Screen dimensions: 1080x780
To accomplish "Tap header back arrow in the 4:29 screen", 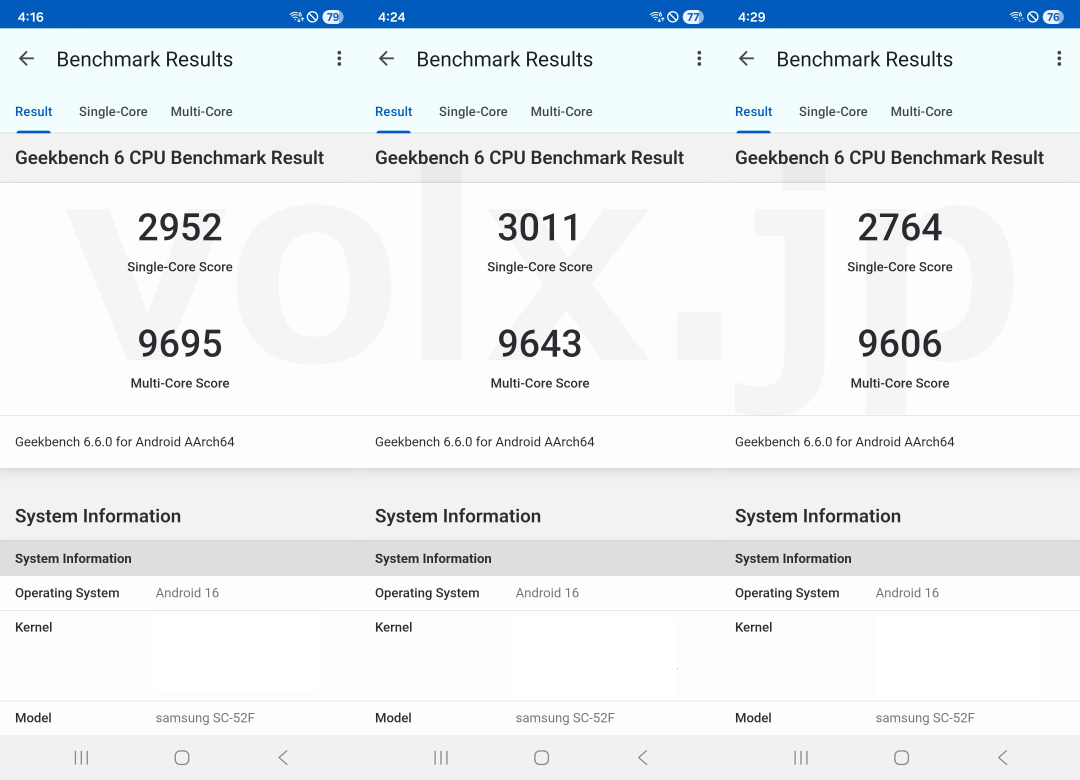I will 747,59.
